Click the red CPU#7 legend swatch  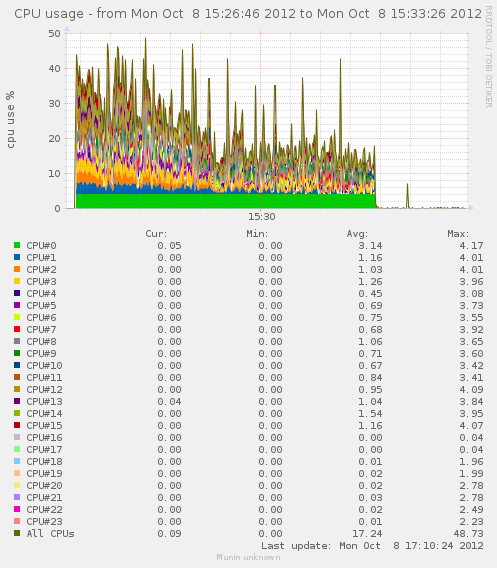(x=17, y=329)
